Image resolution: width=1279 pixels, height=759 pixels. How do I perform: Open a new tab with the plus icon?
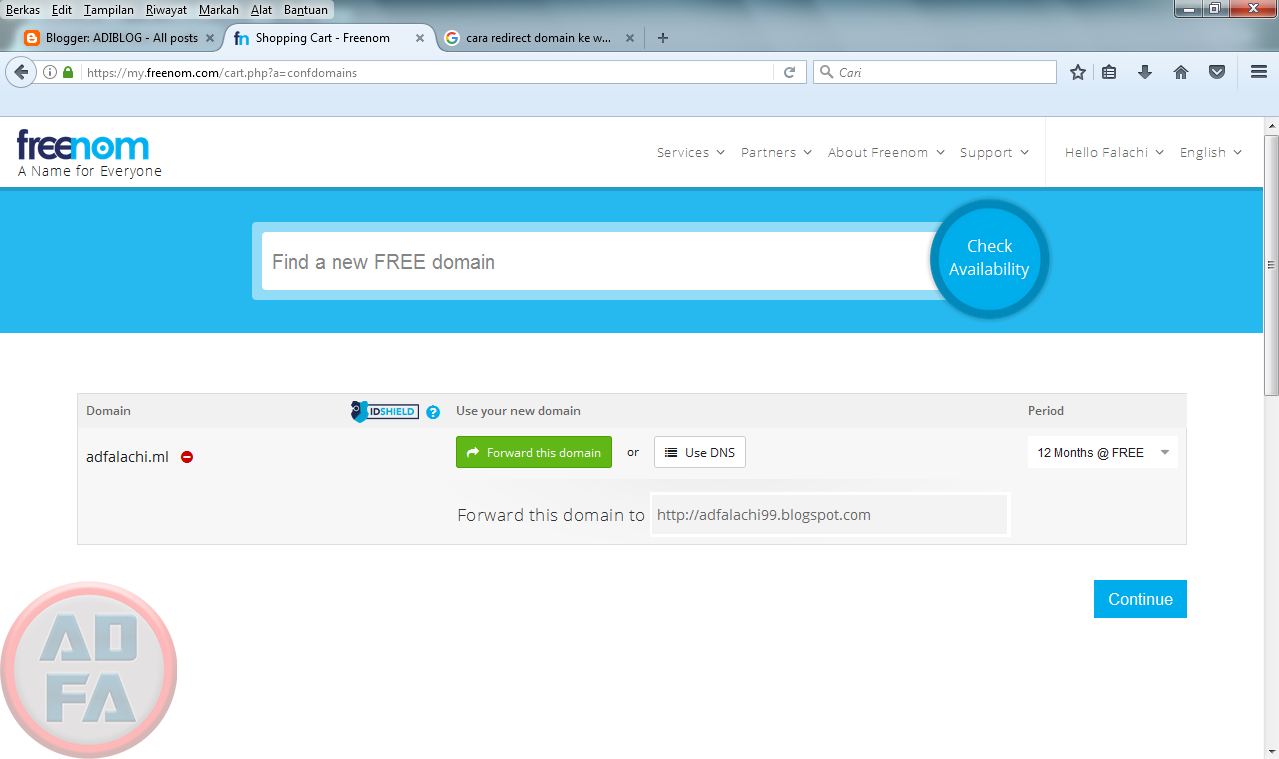662,38
